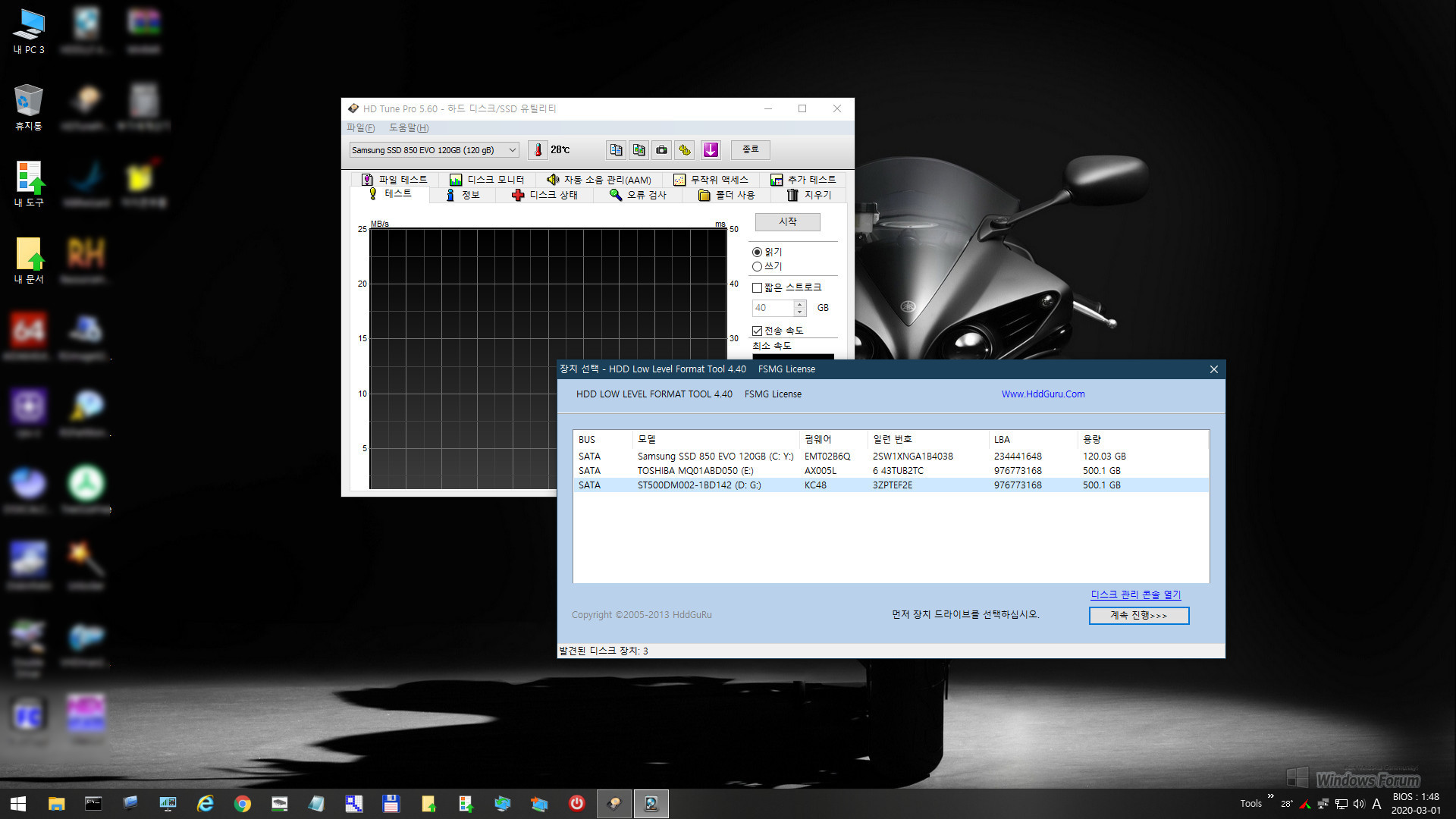Select the Samsung SSD 850 EVO 120GB row
This screenshot has height=819, width=1456.
(890, 457)
